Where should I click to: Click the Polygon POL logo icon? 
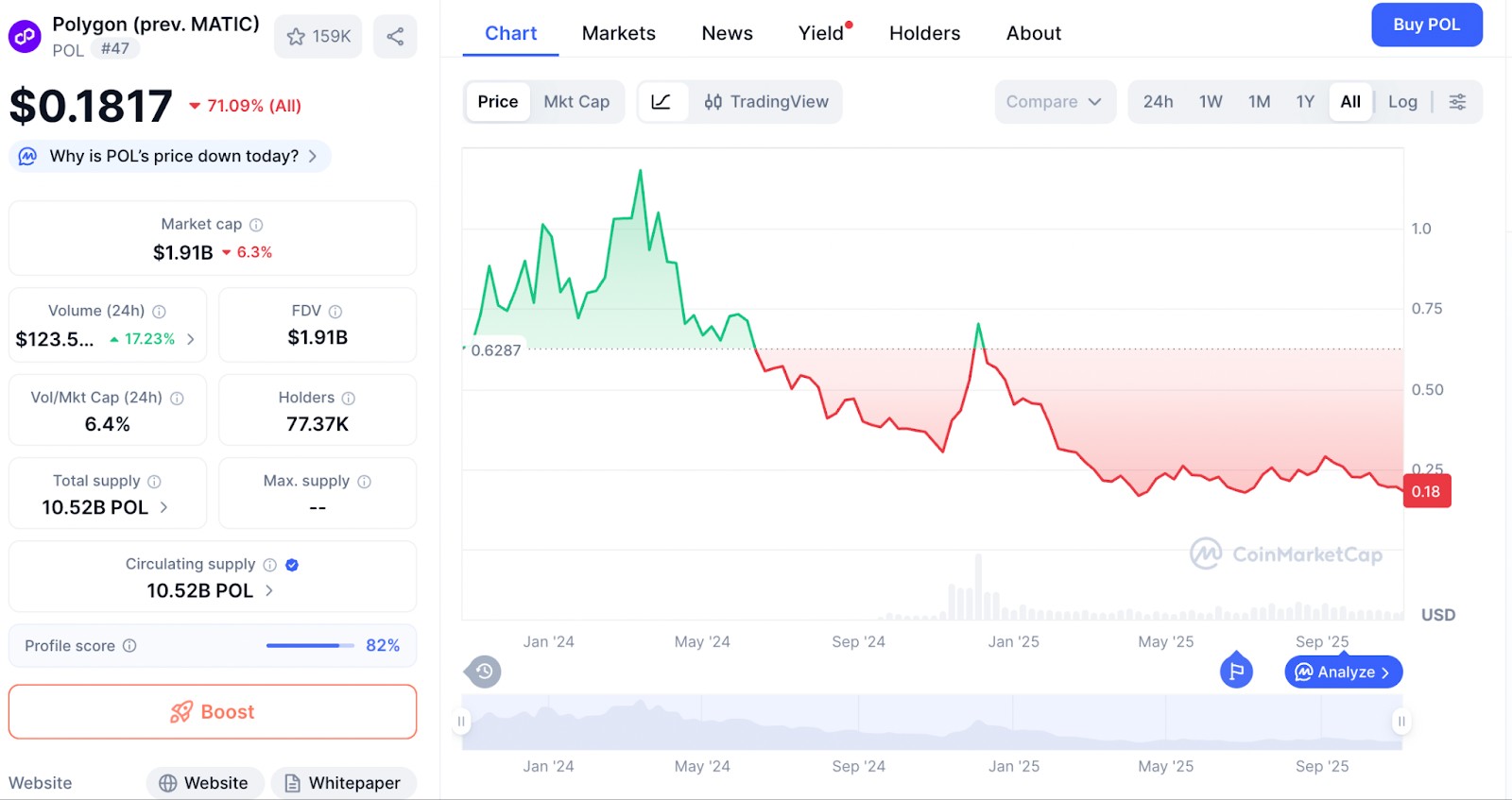pos(25,37)
